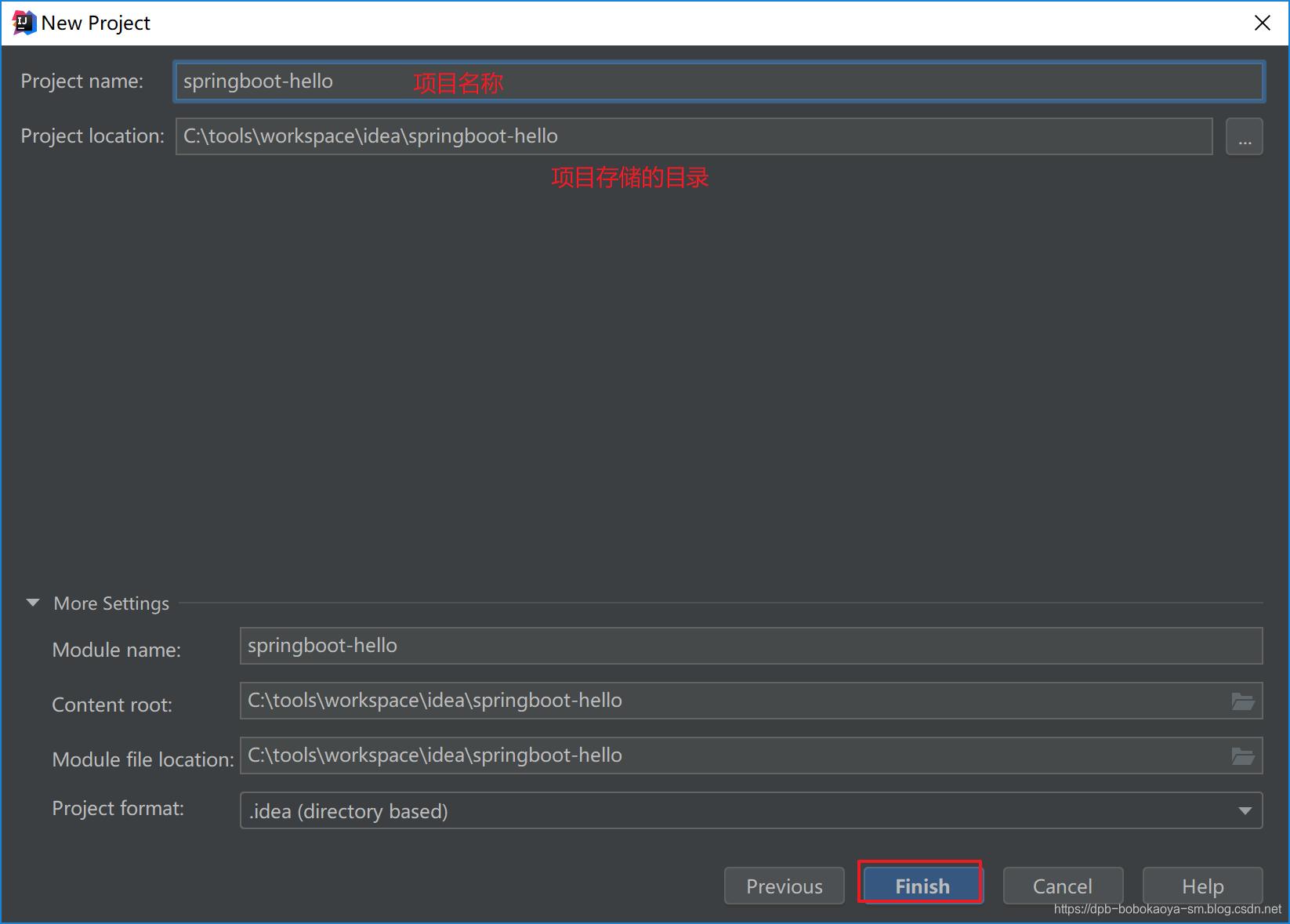Focus the Module name input field
Screen dimensions: 1290x924
coord(751,646)
